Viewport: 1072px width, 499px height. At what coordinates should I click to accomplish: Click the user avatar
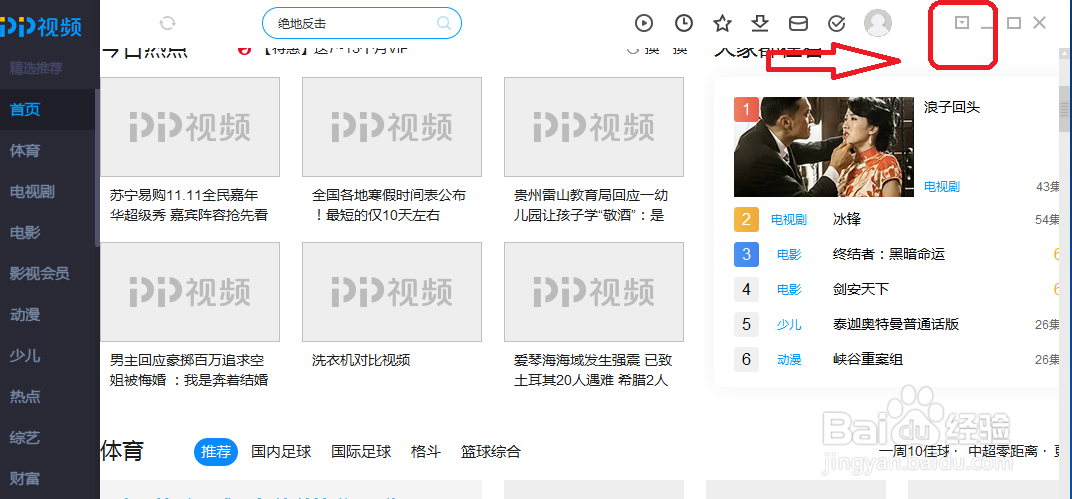878,23
